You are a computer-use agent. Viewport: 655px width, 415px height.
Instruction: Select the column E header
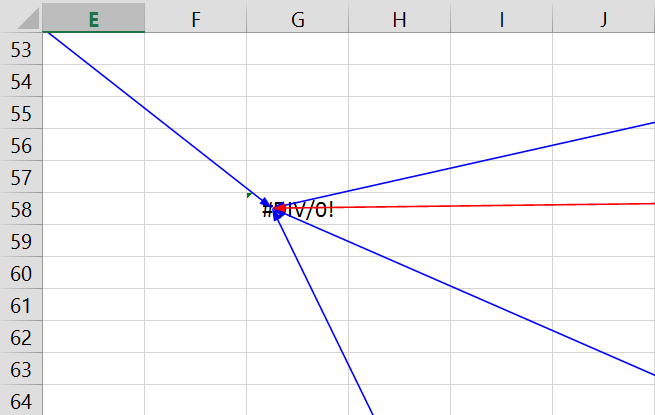click(94, 18)
